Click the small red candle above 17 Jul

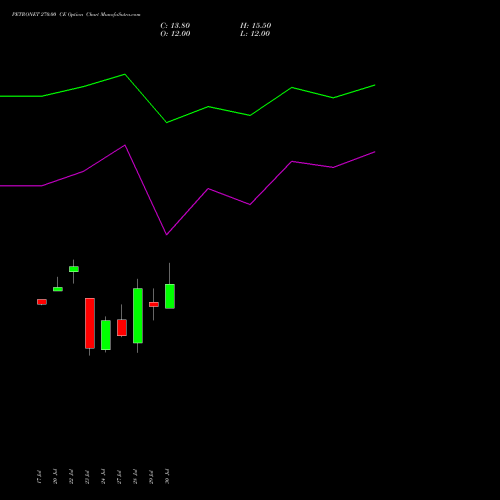(42, 302)
